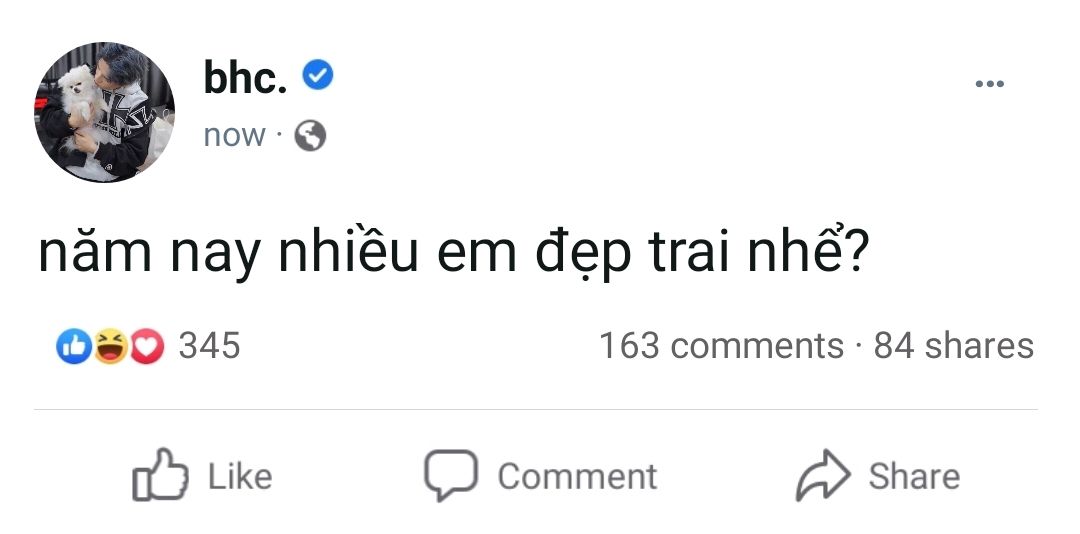The image size is (1080, 534).
Task: Hit the curved arrow Share icon
Action: 821,476
